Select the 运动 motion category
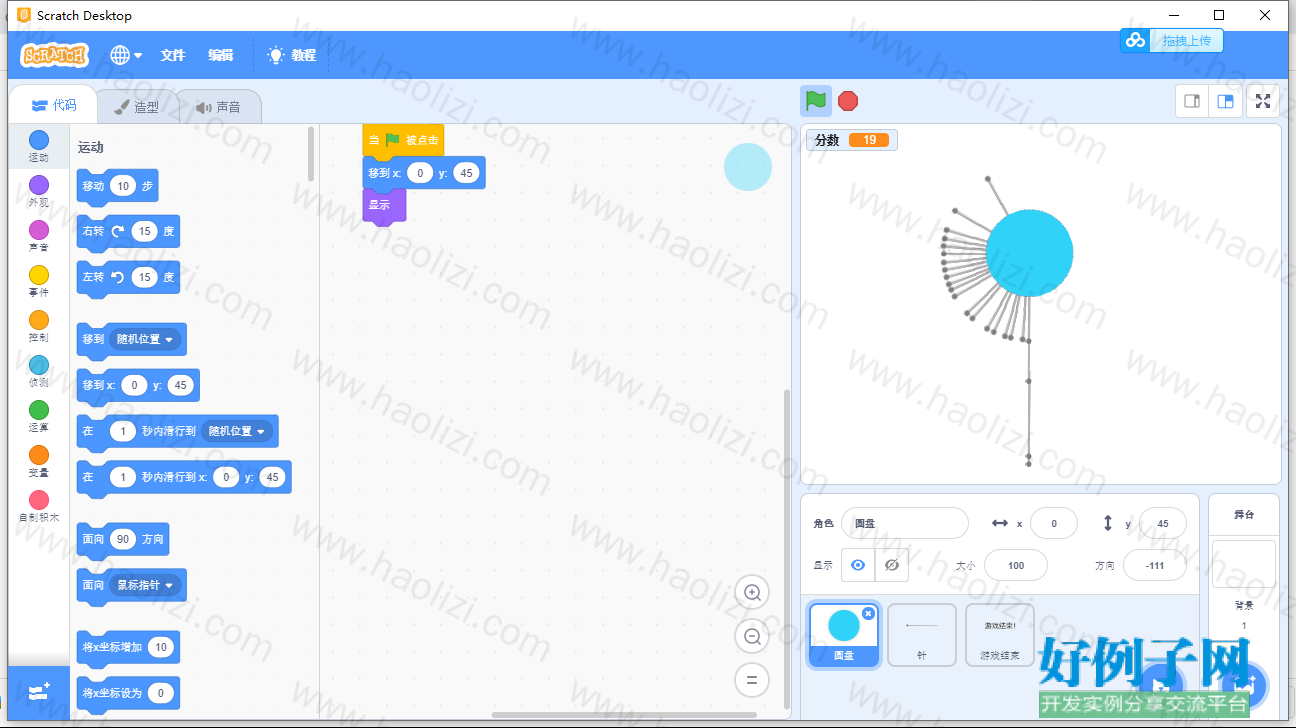 point(38,146)
